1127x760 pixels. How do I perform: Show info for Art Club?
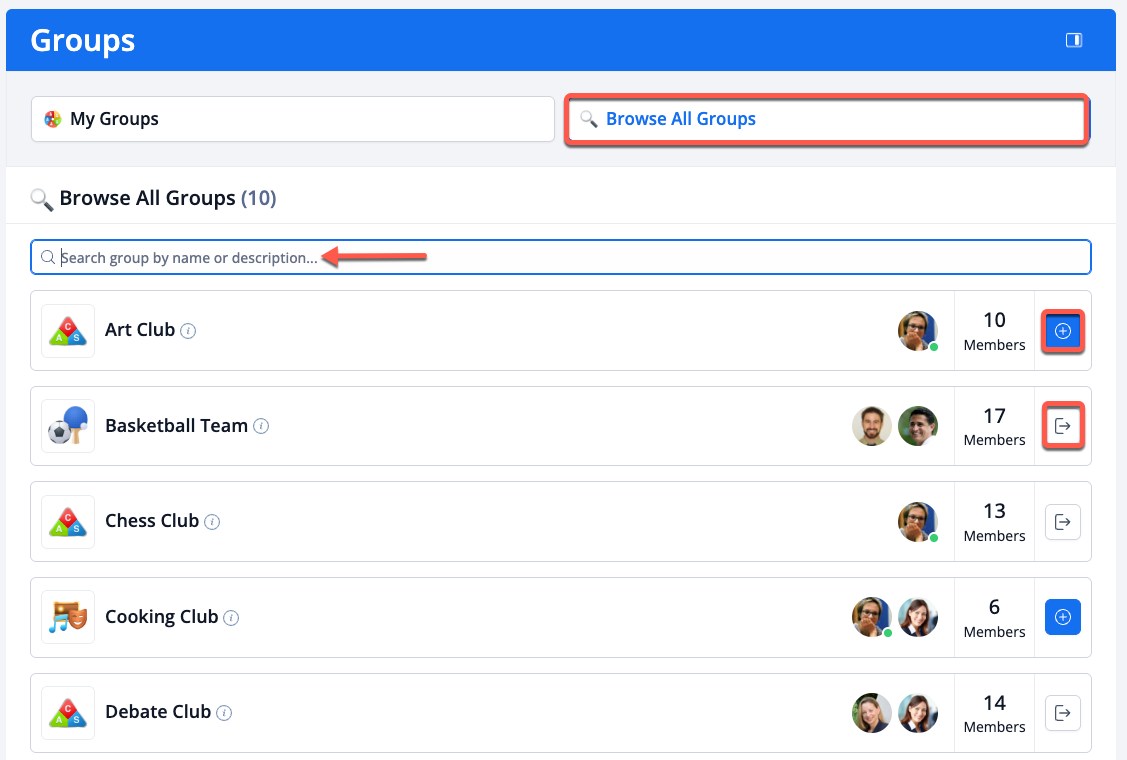pos(188,331)
